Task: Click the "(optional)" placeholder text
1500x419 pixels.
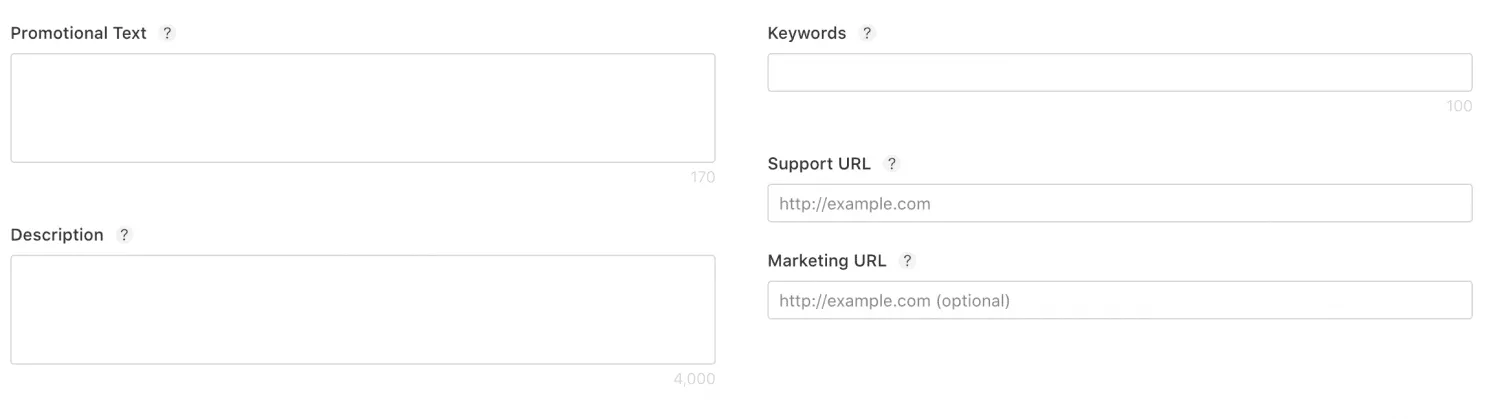Action: click(972, 300)
